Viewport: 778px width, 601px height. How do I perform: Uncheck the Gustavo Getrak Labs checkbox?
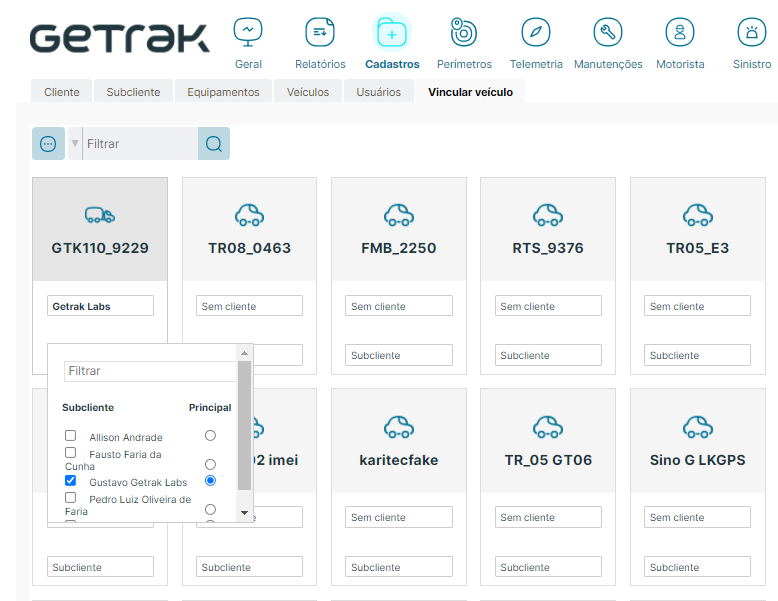70,480
